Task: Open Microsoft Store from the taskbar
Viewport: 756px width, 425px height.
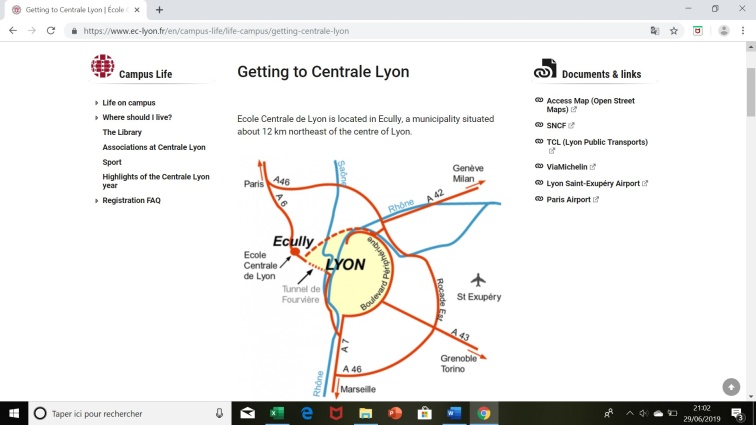Action: [x=424, y=413]
